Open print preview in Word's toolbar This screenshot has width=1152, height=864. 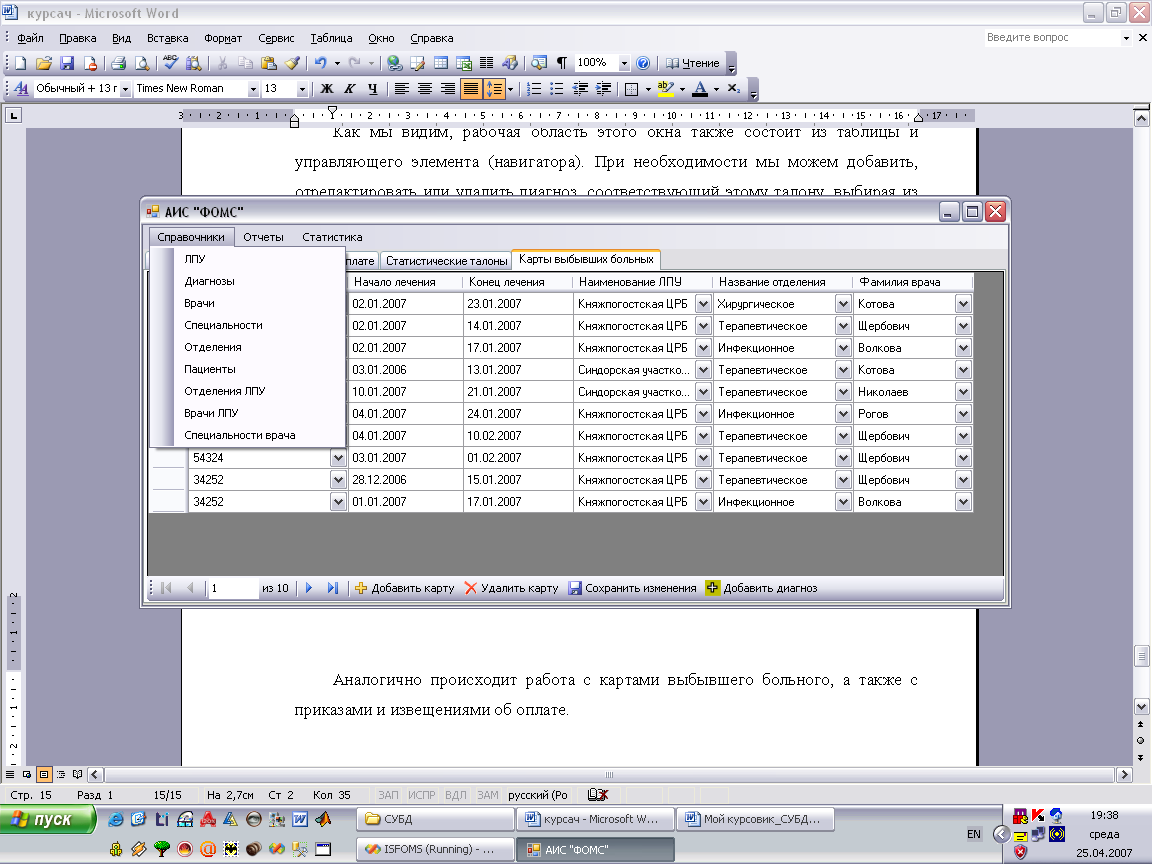tap(142, 63)
